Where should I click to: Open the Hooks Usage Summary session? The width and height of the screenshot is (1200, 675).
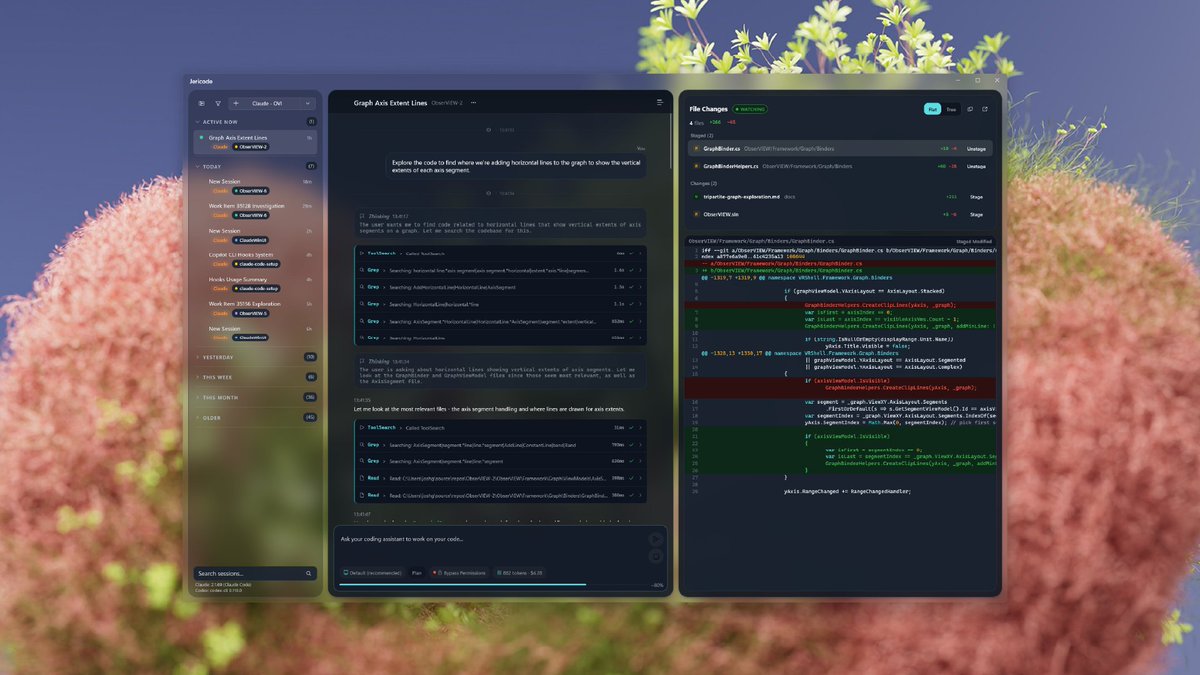(255, 284)
